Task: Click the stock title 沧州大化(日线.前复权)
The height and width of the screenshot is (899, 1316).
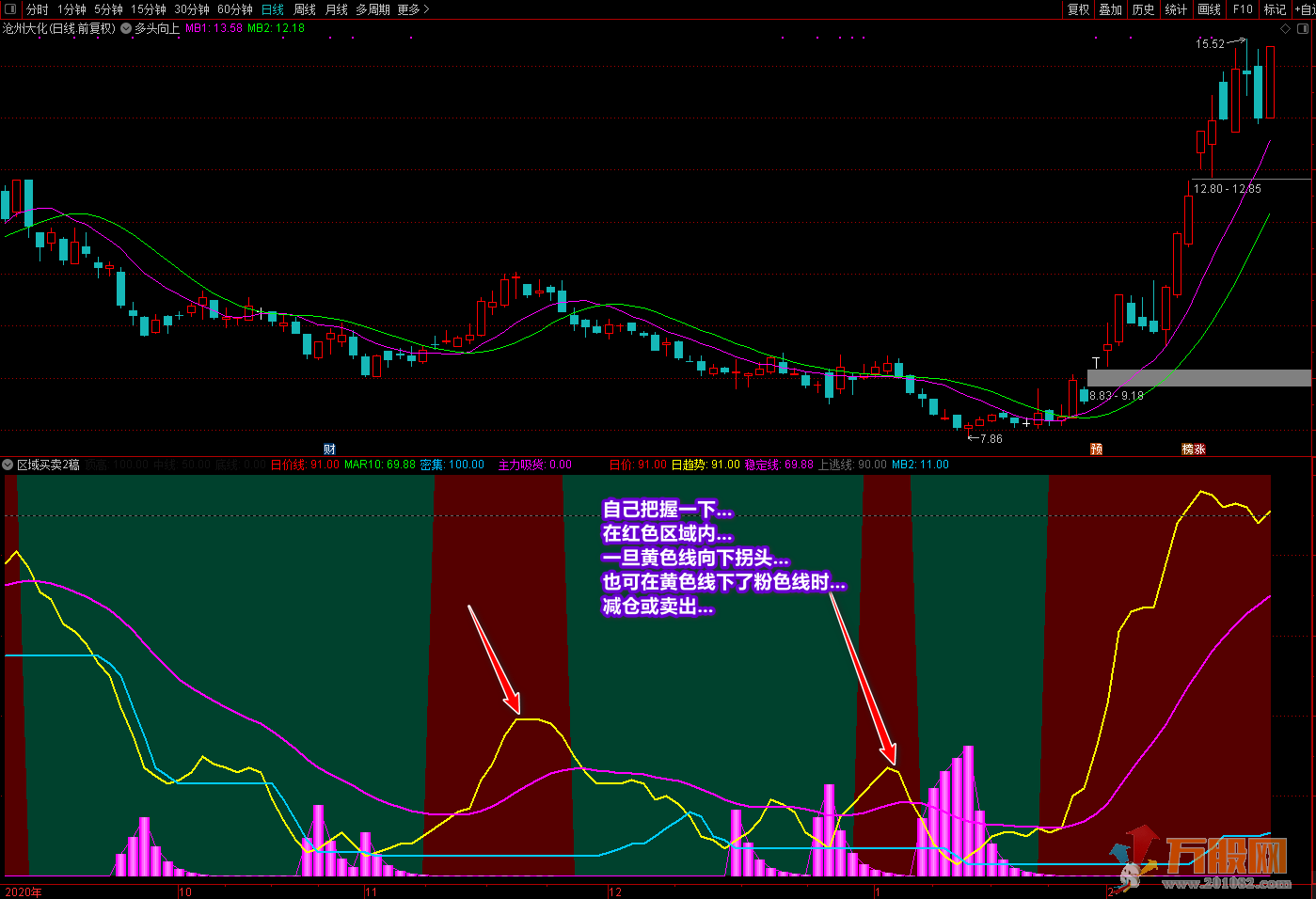Action: pos(59,28)
